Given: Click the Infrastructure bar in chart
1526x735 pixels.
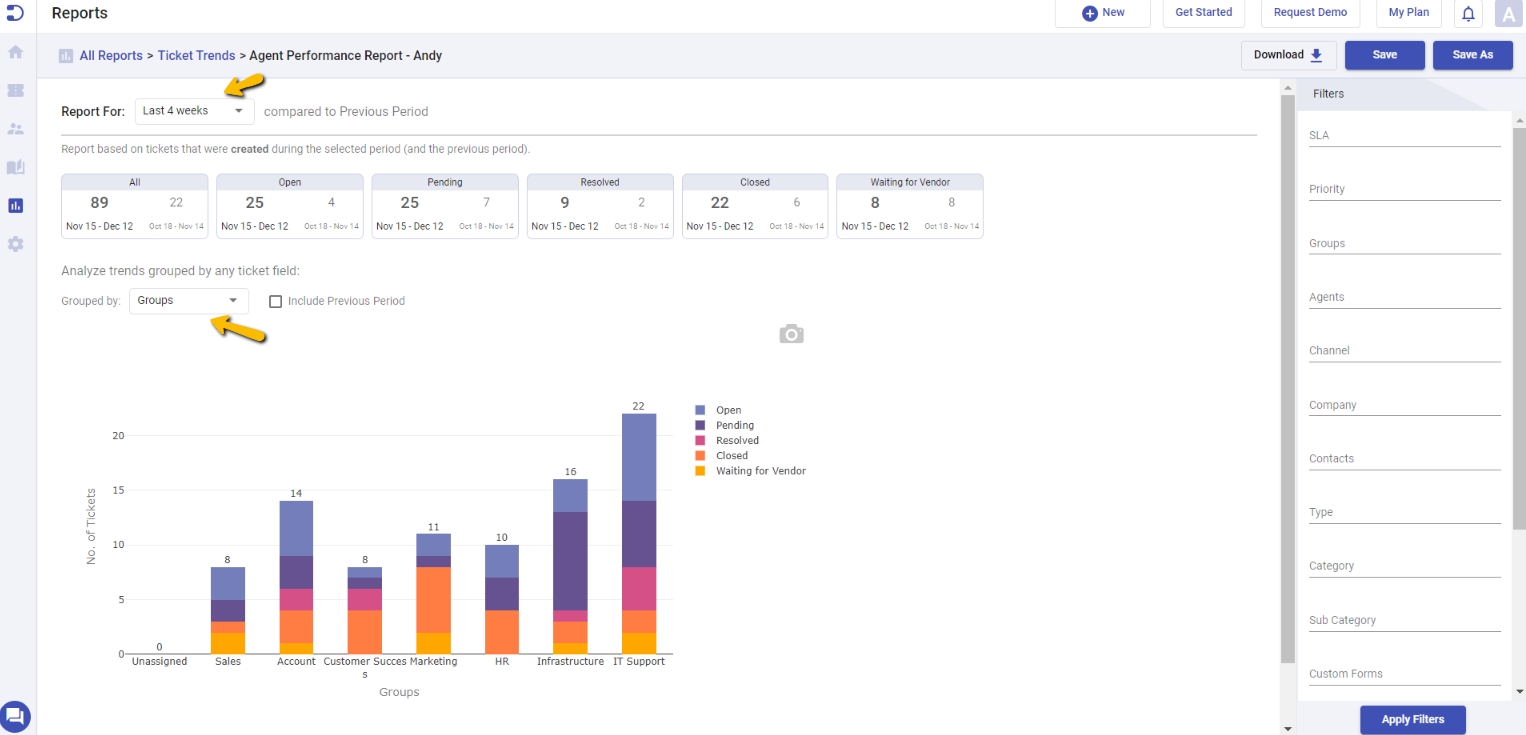Looking at the screenshot, I should (570, 567).
